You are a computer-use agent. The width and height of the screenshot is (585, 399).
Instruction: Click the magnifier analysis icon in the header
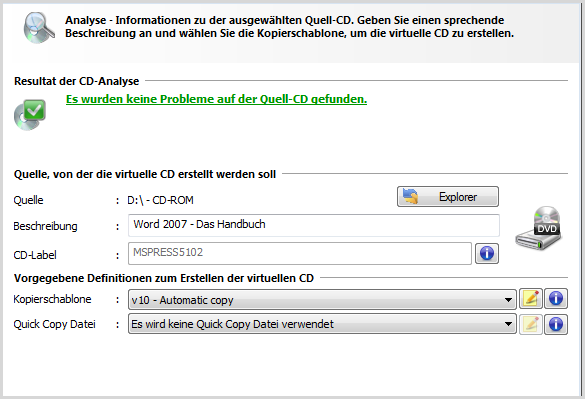38,27
